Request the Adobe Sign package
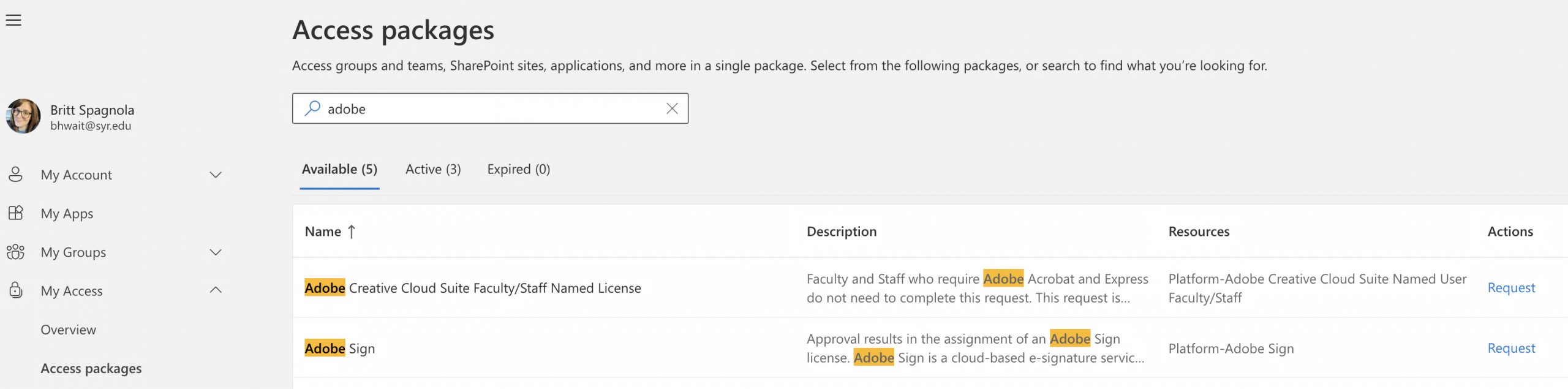Viewport: 1568px width, 389px height. pyautogui.click(x=1511, y=349)
